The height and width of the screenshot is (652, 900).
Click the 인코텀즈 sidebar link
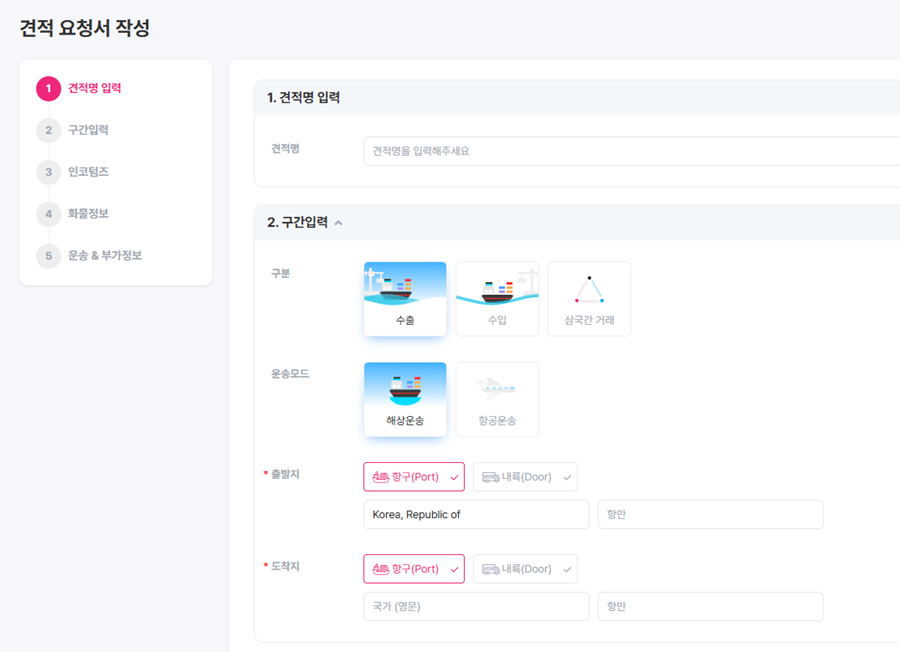point(88,172)
